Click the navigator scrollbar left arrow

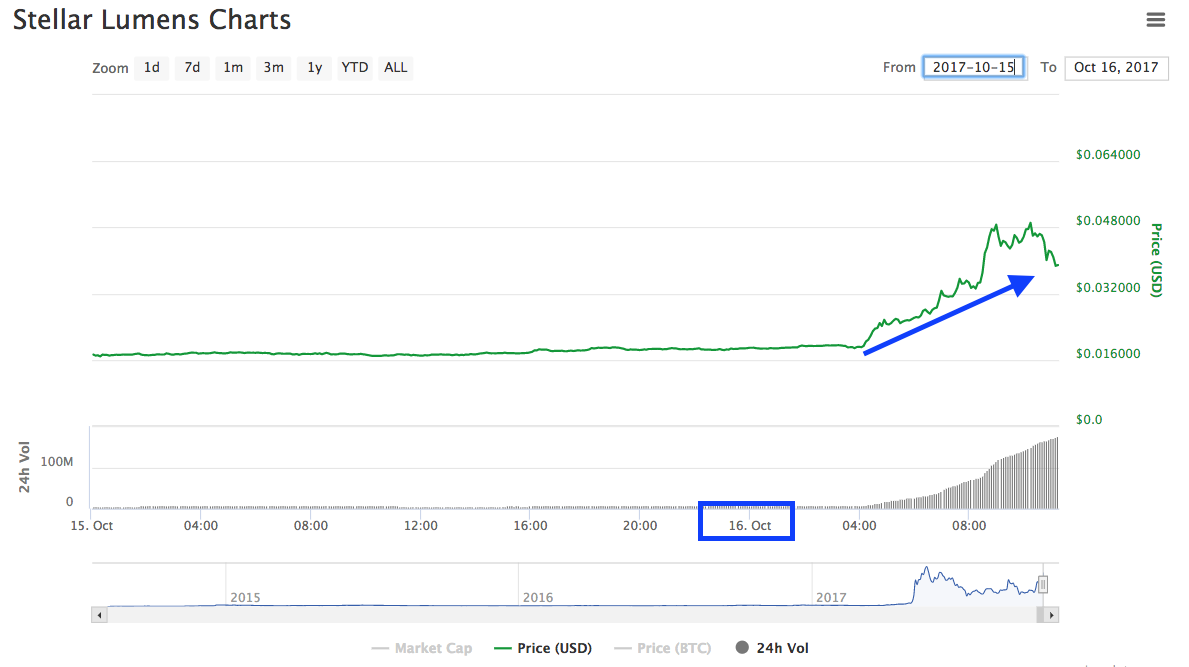click(99, 615)
